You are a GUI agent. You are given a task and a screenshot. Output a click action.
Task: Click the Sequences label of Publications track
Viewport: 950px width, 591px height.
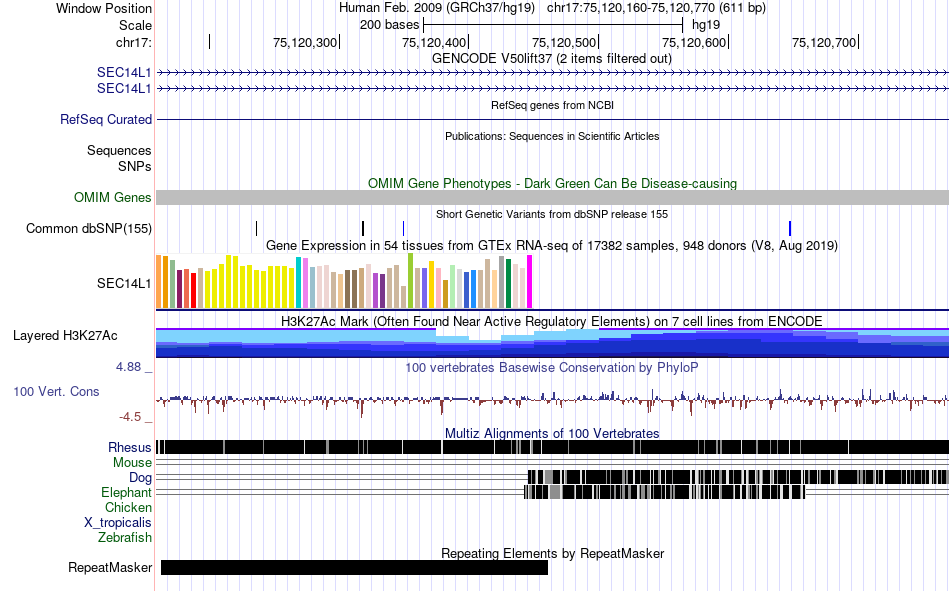pyautogui.click(x=119, y=150)
